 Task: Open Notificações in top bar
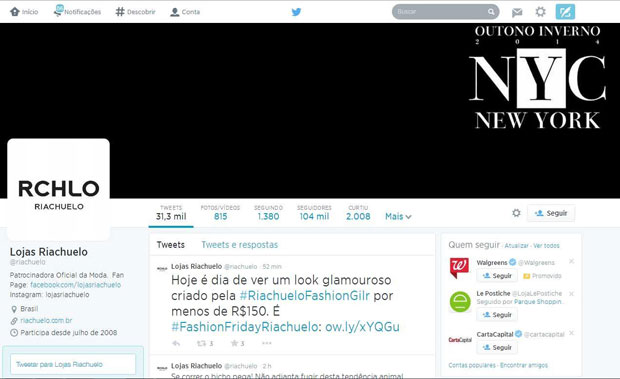tap(78, 11)
